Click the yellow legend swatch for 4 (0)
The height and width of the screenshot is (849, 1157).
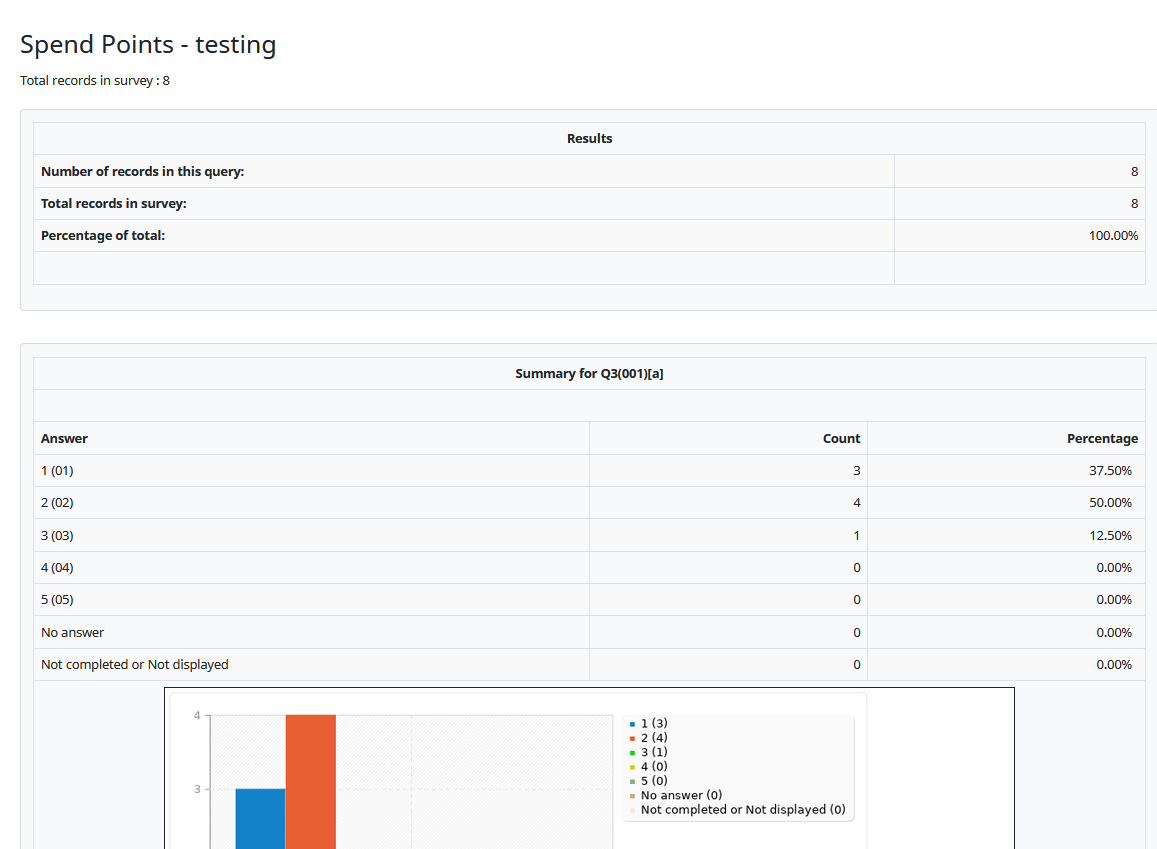(x=632, y=767)
